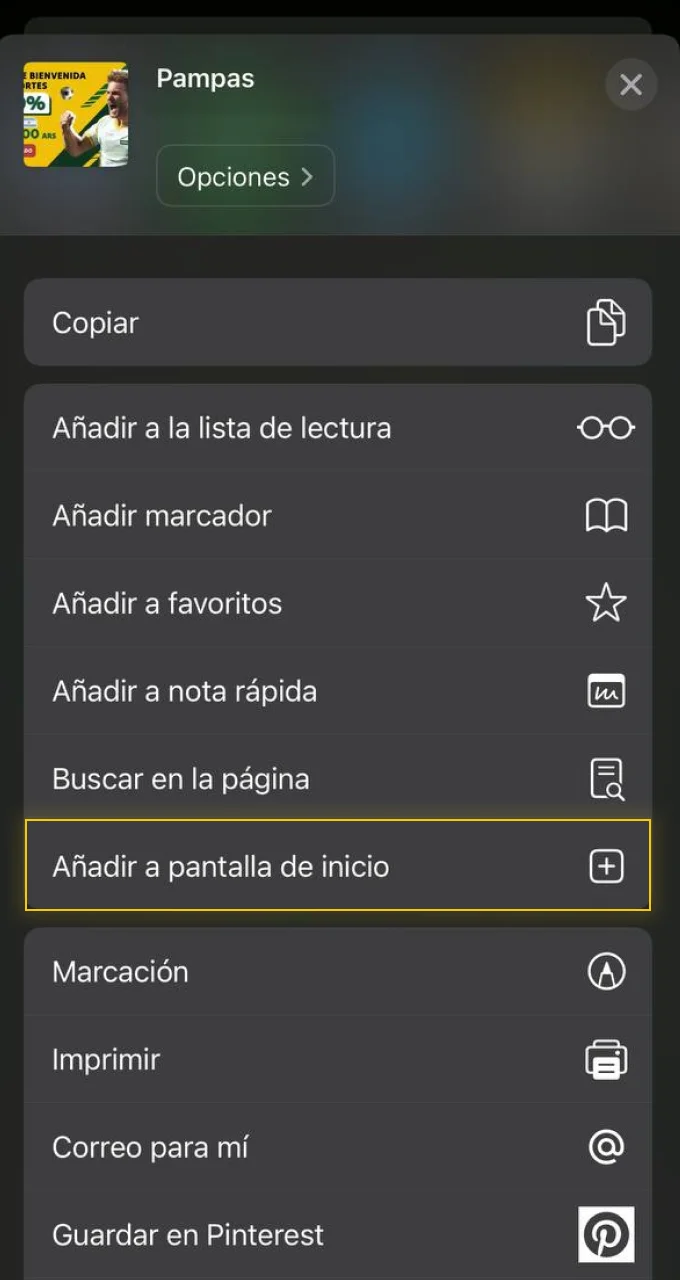
Task: Click the @ icon for Correo para mí
Action: click(x=606, y=1146)
